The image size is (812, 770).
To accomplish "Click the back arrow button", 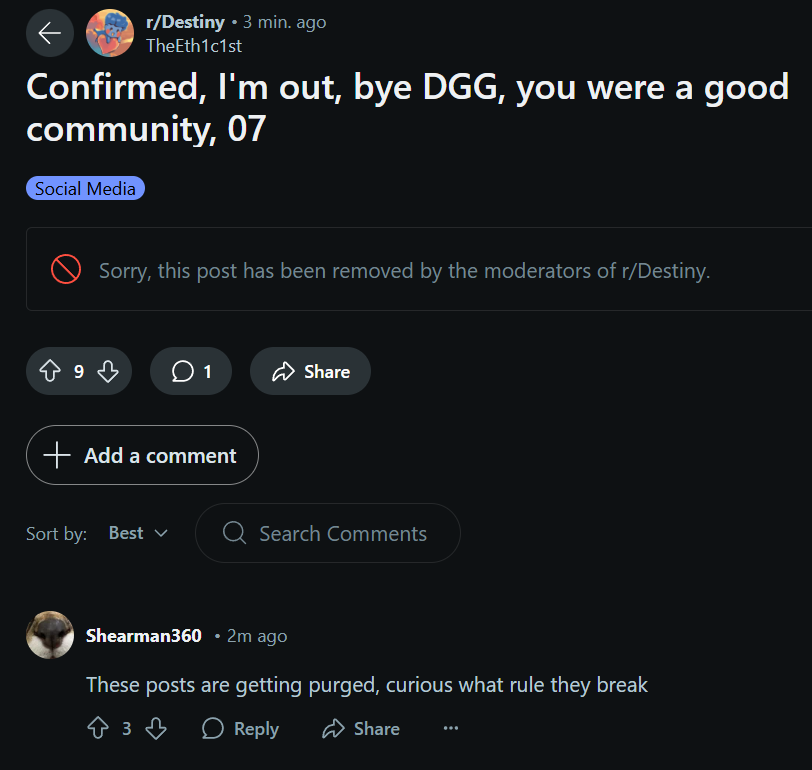I will [x=50, y=33].
